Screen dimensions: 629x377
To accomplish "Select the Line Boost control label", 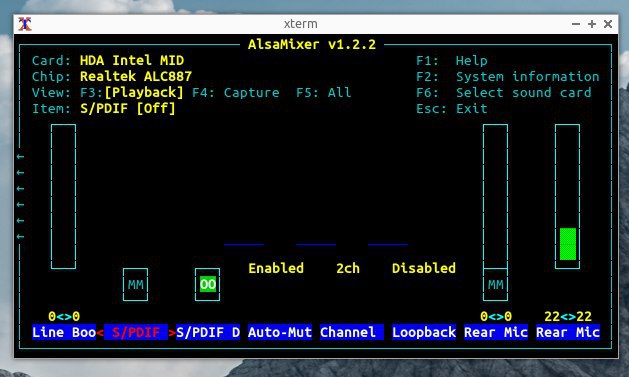I will (64, 332).
